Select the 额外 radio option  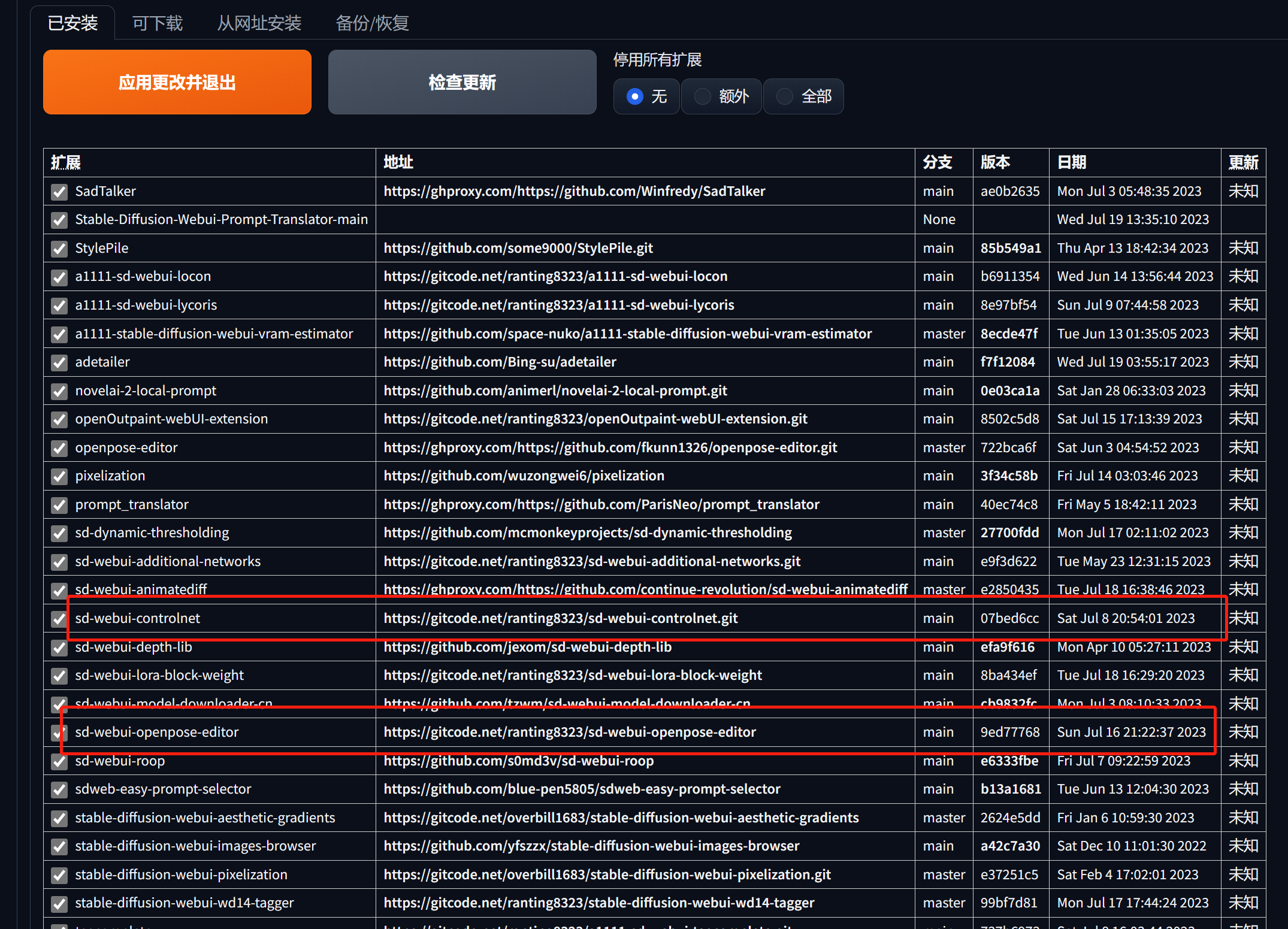[721, 96]
